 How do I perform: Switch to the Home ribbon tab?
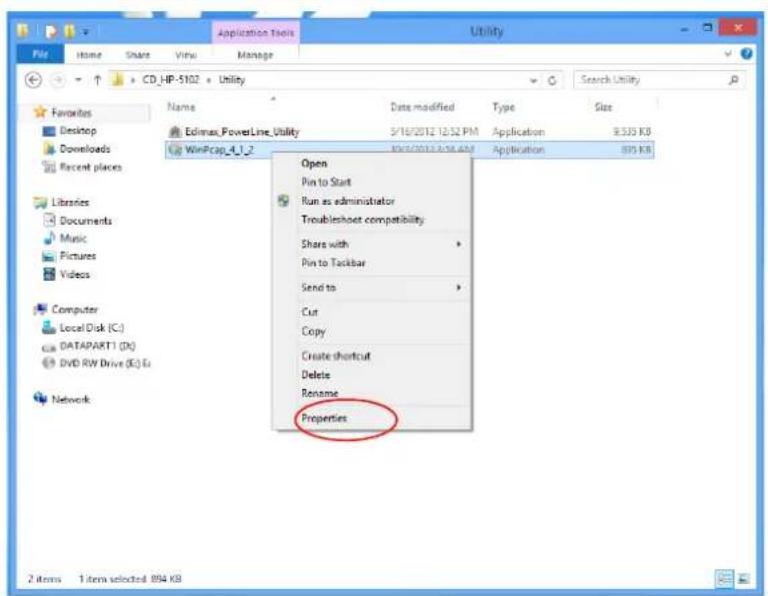[x=89, y=55]
